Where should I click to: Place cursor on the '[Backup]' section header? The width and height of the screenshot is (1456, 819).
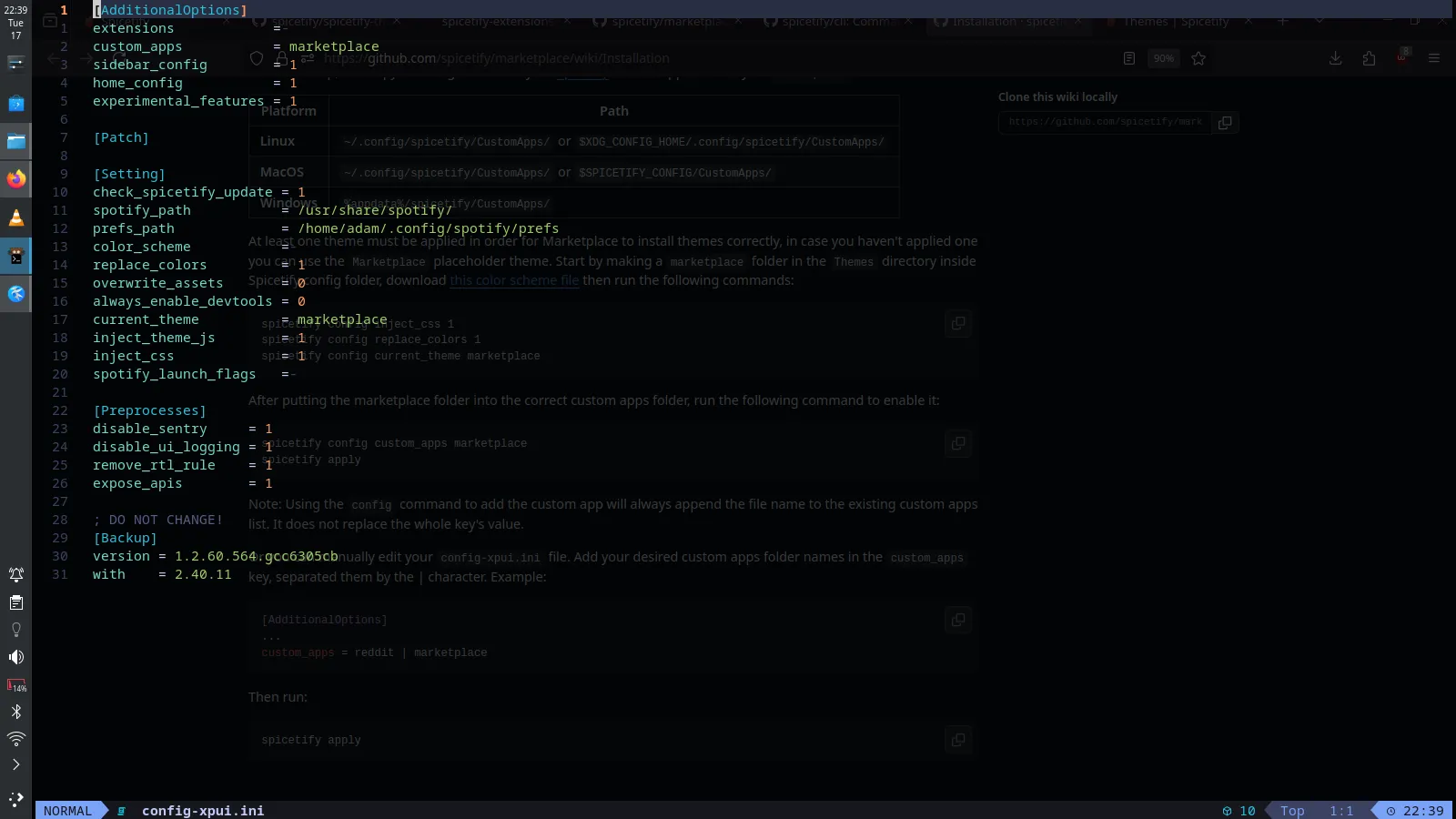click(125, 538)
